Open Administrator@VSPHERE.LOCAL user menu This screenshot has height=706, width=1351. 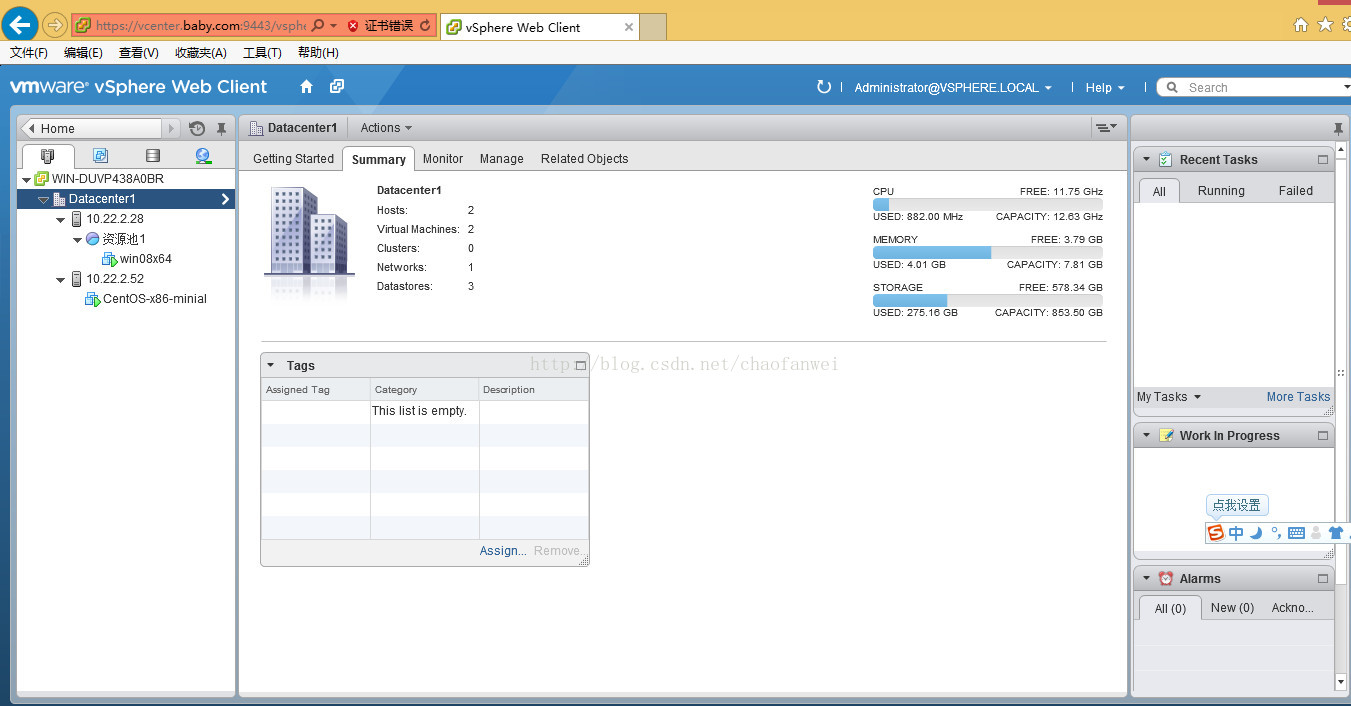pyautogui.click(x=953, y=87)
